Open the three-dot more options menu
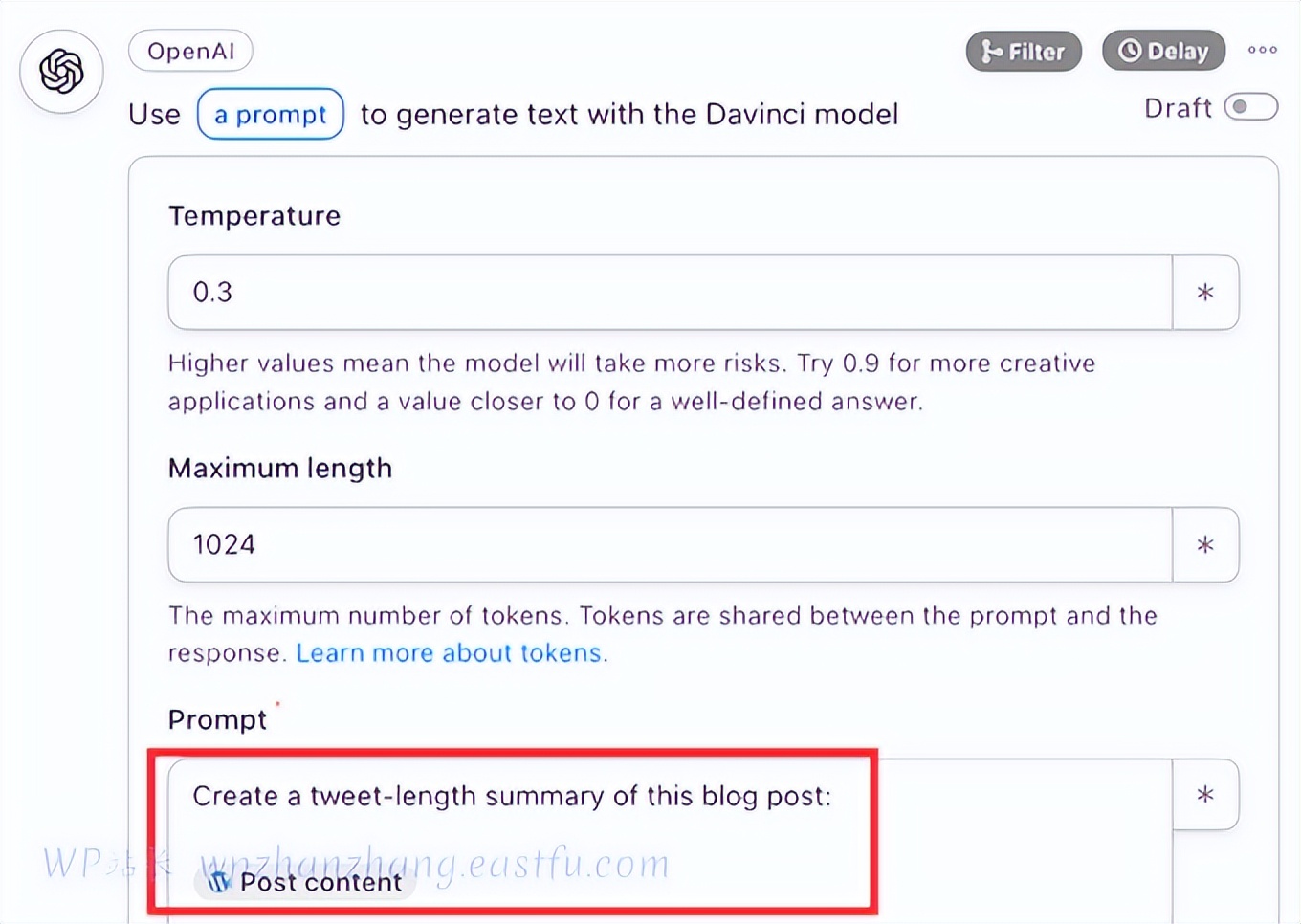Image resolution: width=1301 pixels, height=924 pixels. click(x=1262, y=50)
